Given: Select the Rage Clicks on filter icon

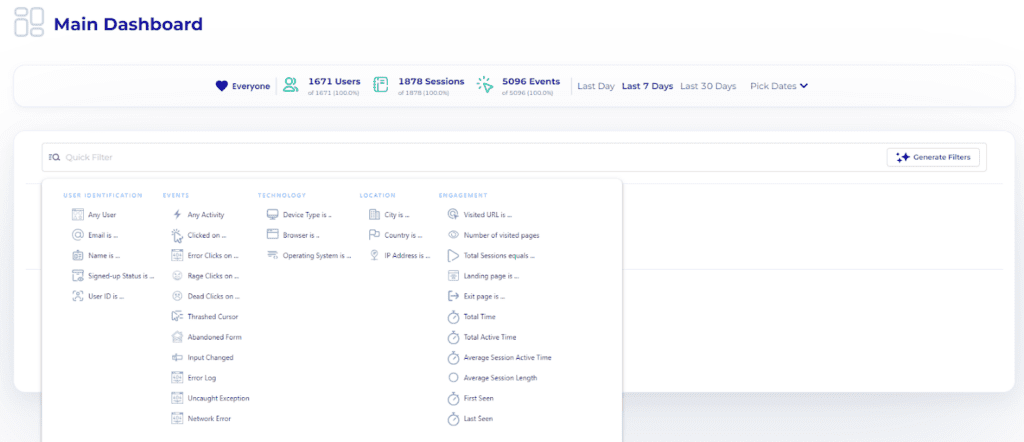Looking at the screenshot, I should 177,276.
